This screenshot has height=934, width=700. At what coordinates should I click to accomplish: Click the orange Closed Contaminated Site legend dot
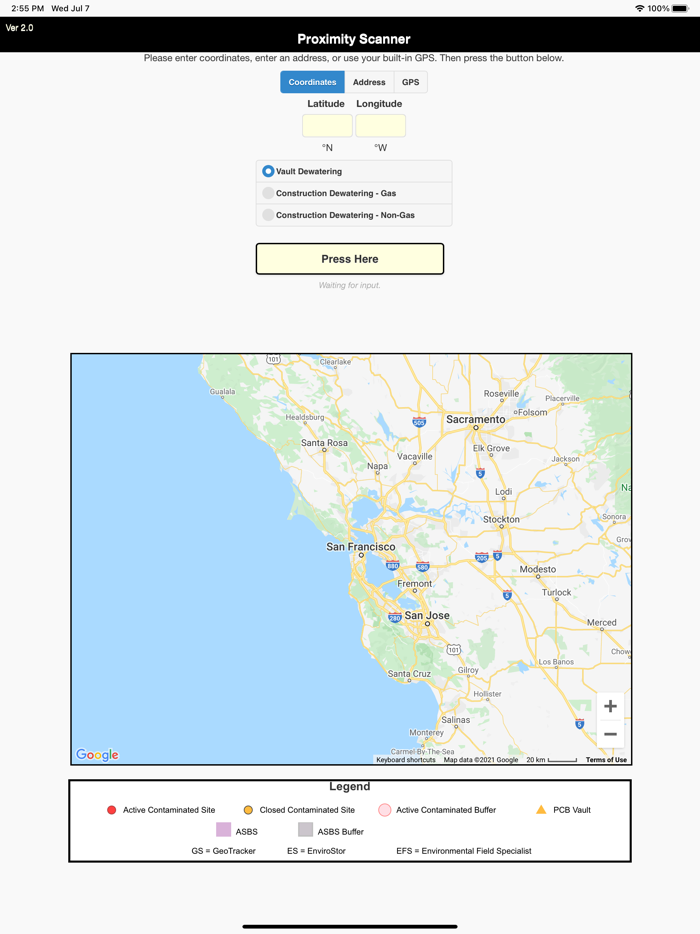pos(248,810)
